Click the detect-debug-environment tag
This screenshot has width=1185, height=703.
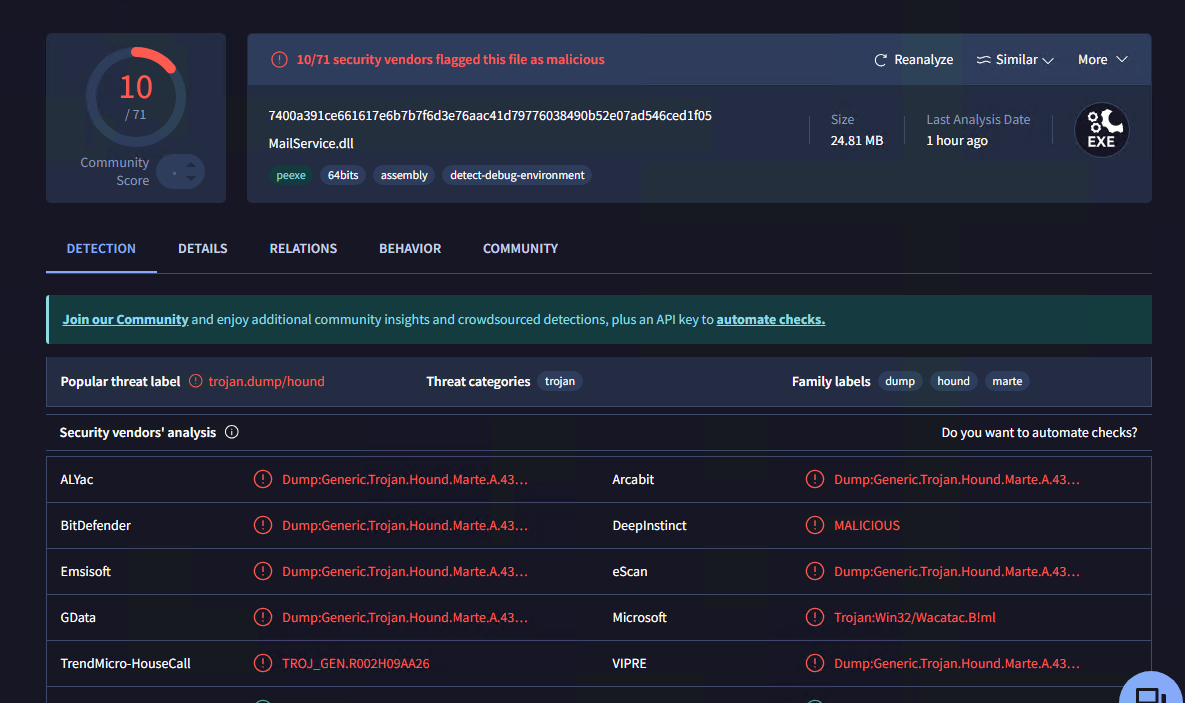(x=517, y=175)
